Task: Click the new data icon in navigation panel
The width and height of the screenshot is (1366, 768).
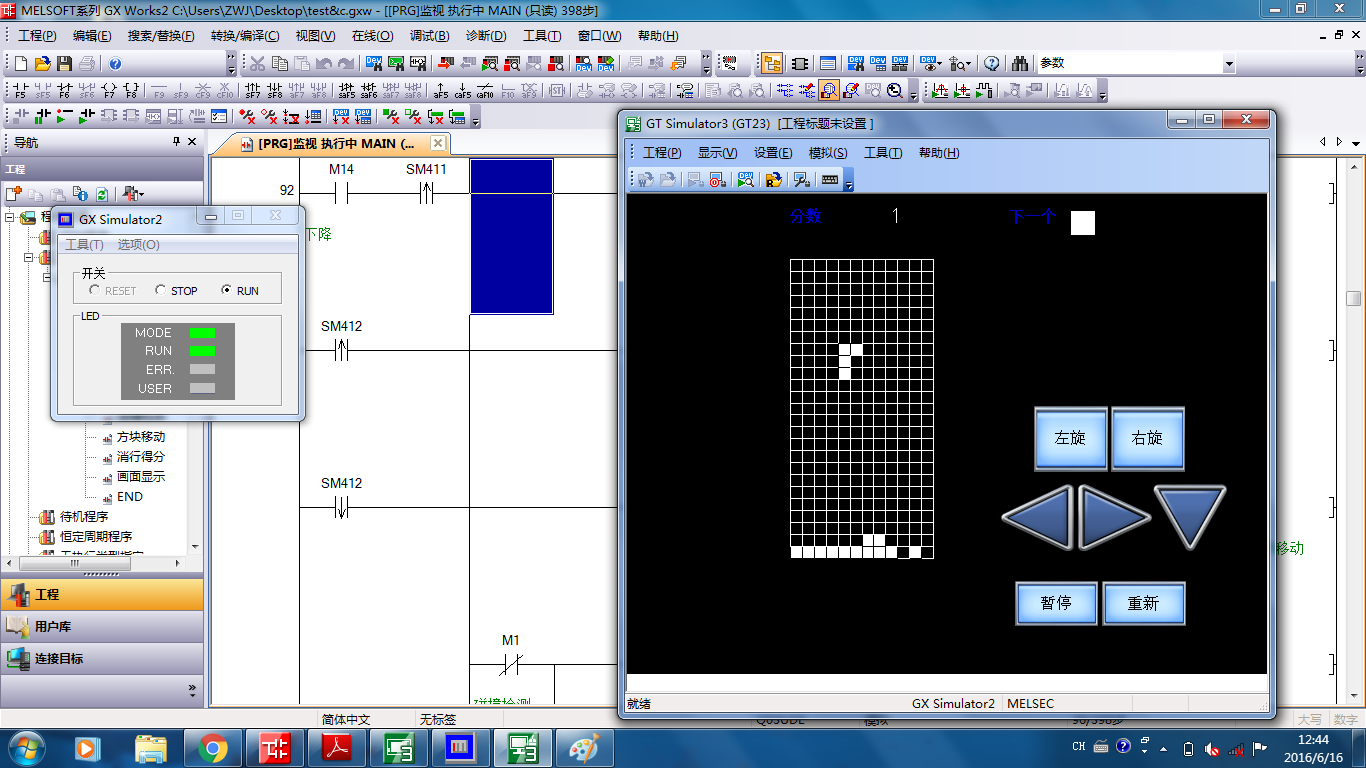Action: [x=14, y=194]
